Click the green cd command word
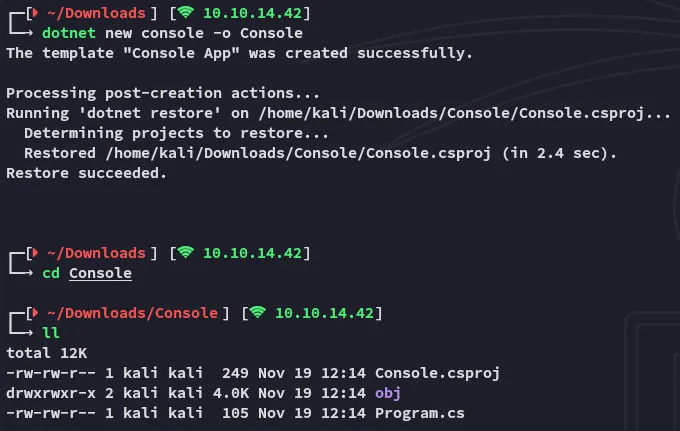Image resolution: width=680 pixels, height=431 pixels. [x=51, y=272]
